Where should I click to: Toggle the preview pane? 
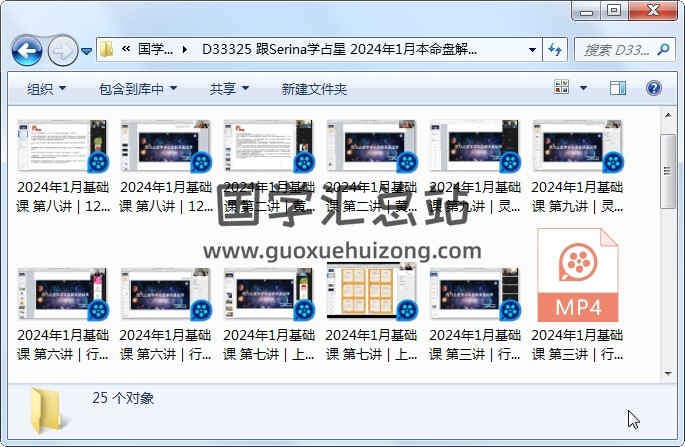click(x=618, y=88)
